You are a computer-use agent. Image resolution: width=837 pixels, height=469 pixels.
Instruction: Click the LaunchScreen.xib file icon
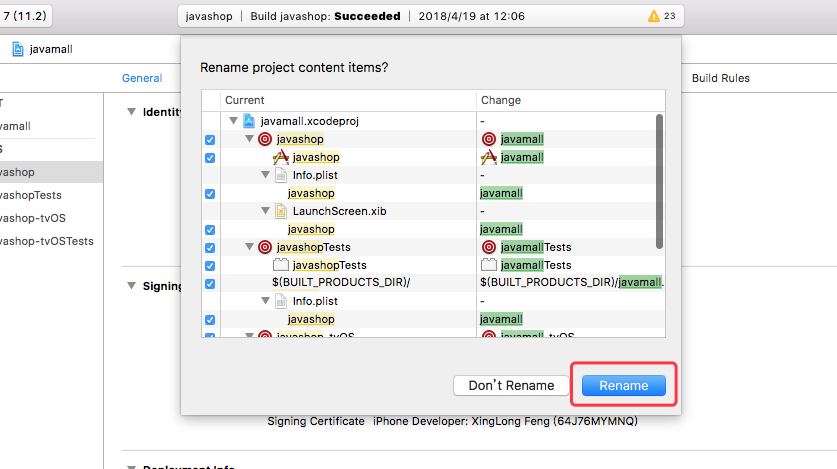click(x=281, y=211)
